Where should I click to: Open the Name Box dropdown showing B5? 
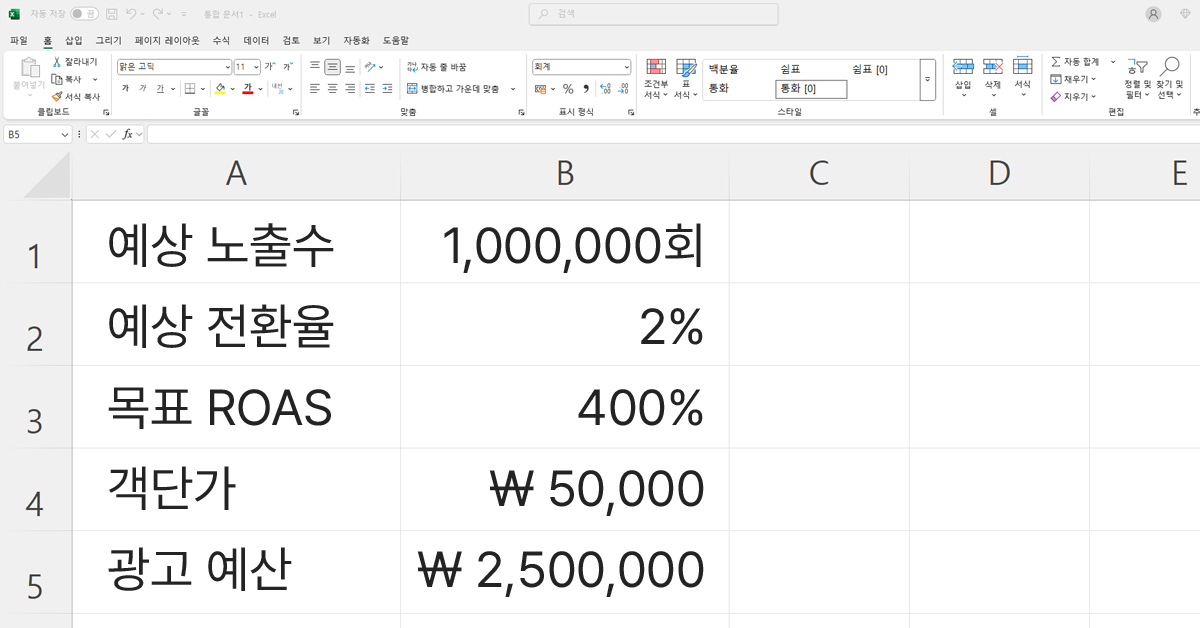pos(65,134)
